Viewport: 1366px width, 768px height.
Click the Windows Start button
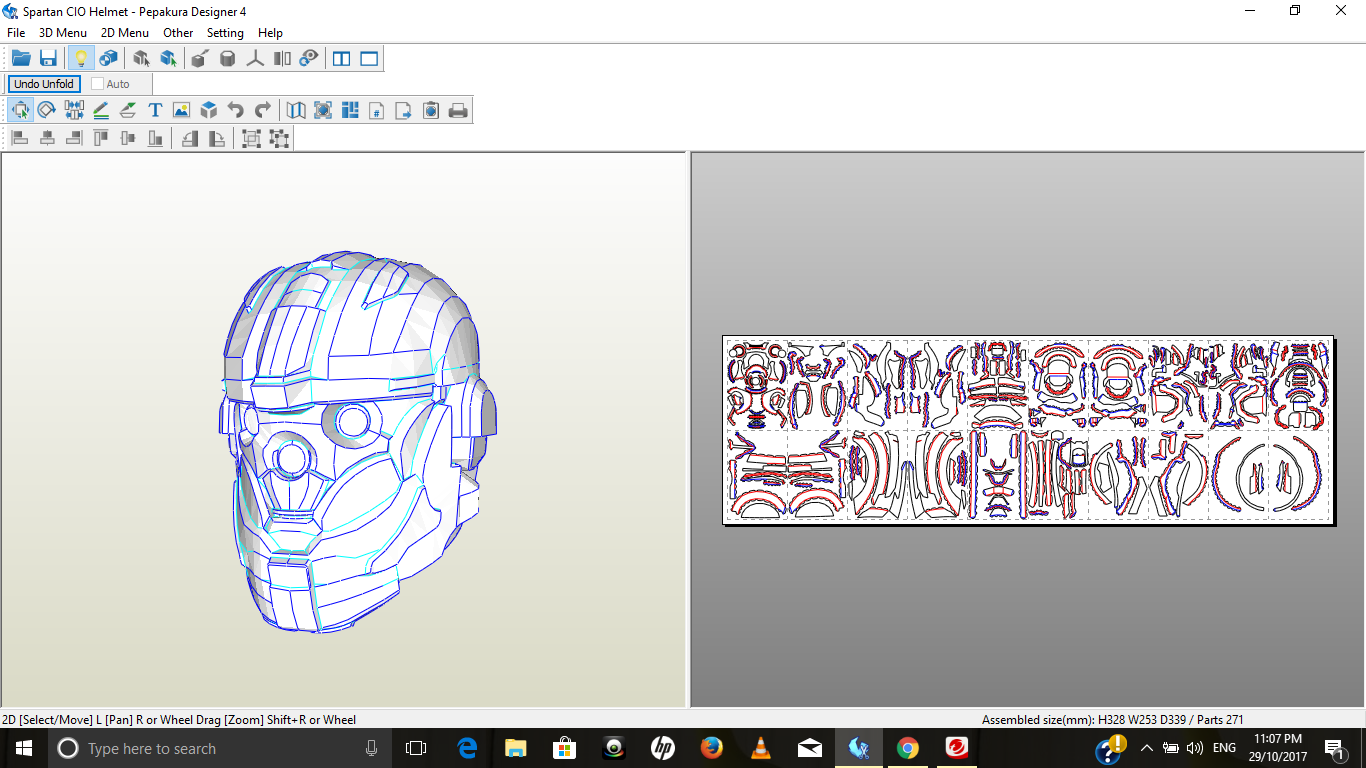(24, 748)
